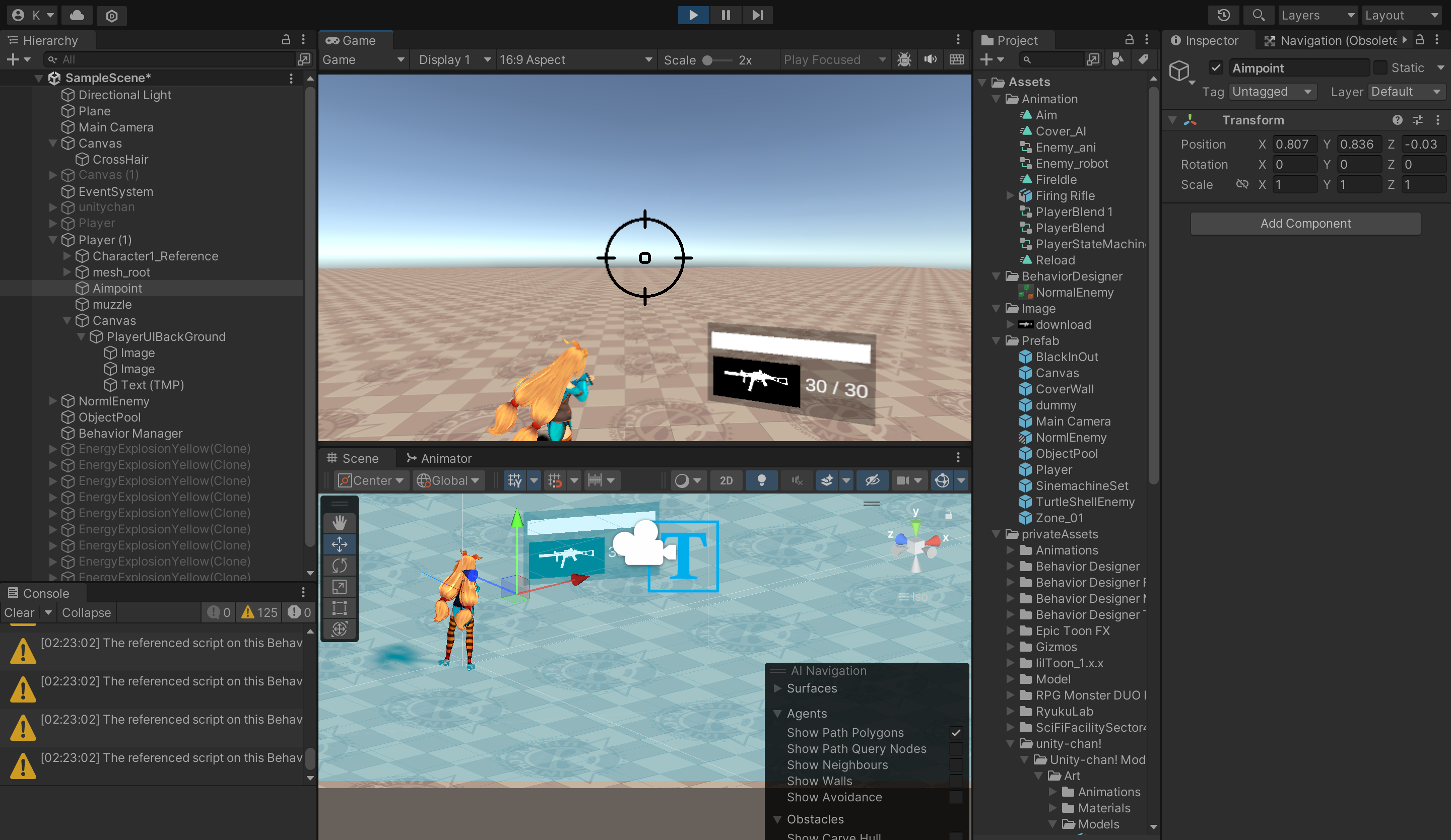Viewport: 1451px width, 840px height.
Task: Open the Global handle rotation dropdown
Action: (448, 480)
